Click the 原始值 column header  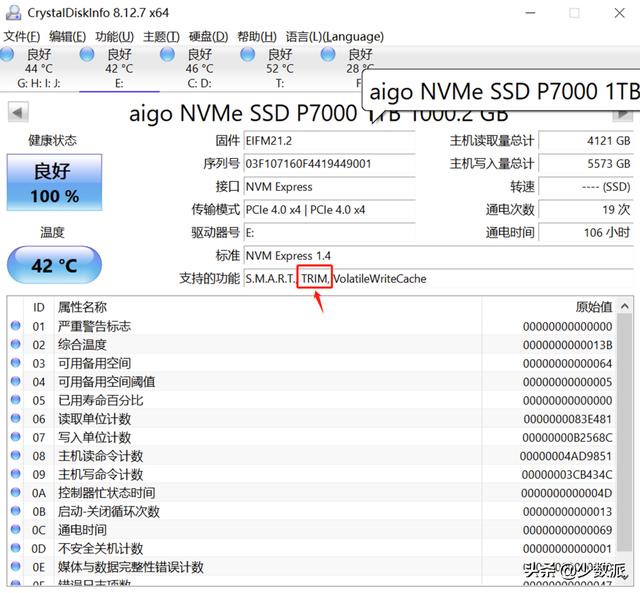pyautogui.click(x=549, y=307)
